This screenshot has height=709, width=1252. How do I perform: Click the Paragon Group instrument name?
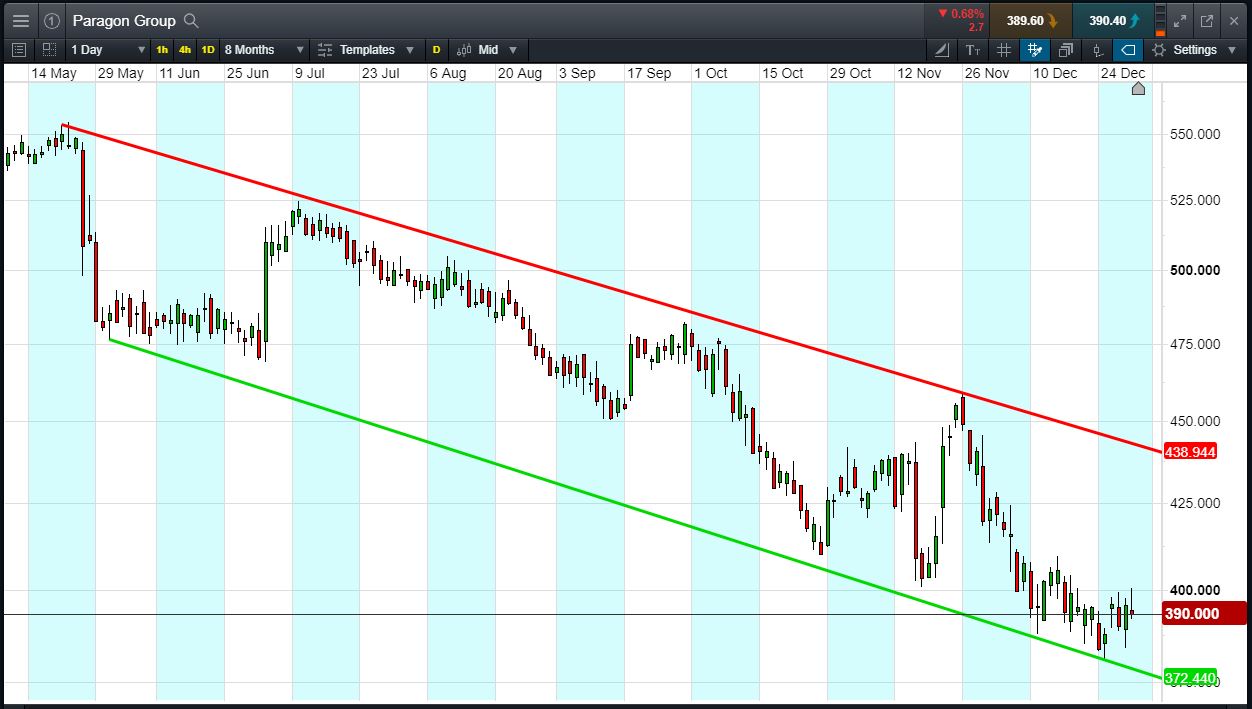[124, 20]
